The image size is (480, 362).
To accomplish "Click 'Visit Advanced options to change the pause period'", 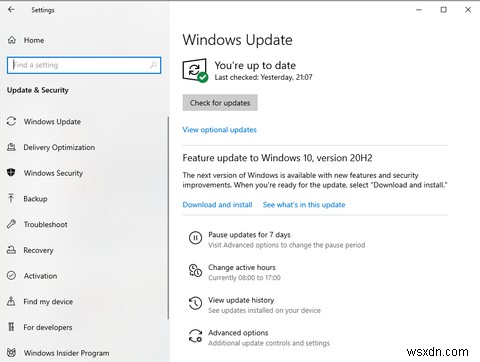I will click(287, 245).
